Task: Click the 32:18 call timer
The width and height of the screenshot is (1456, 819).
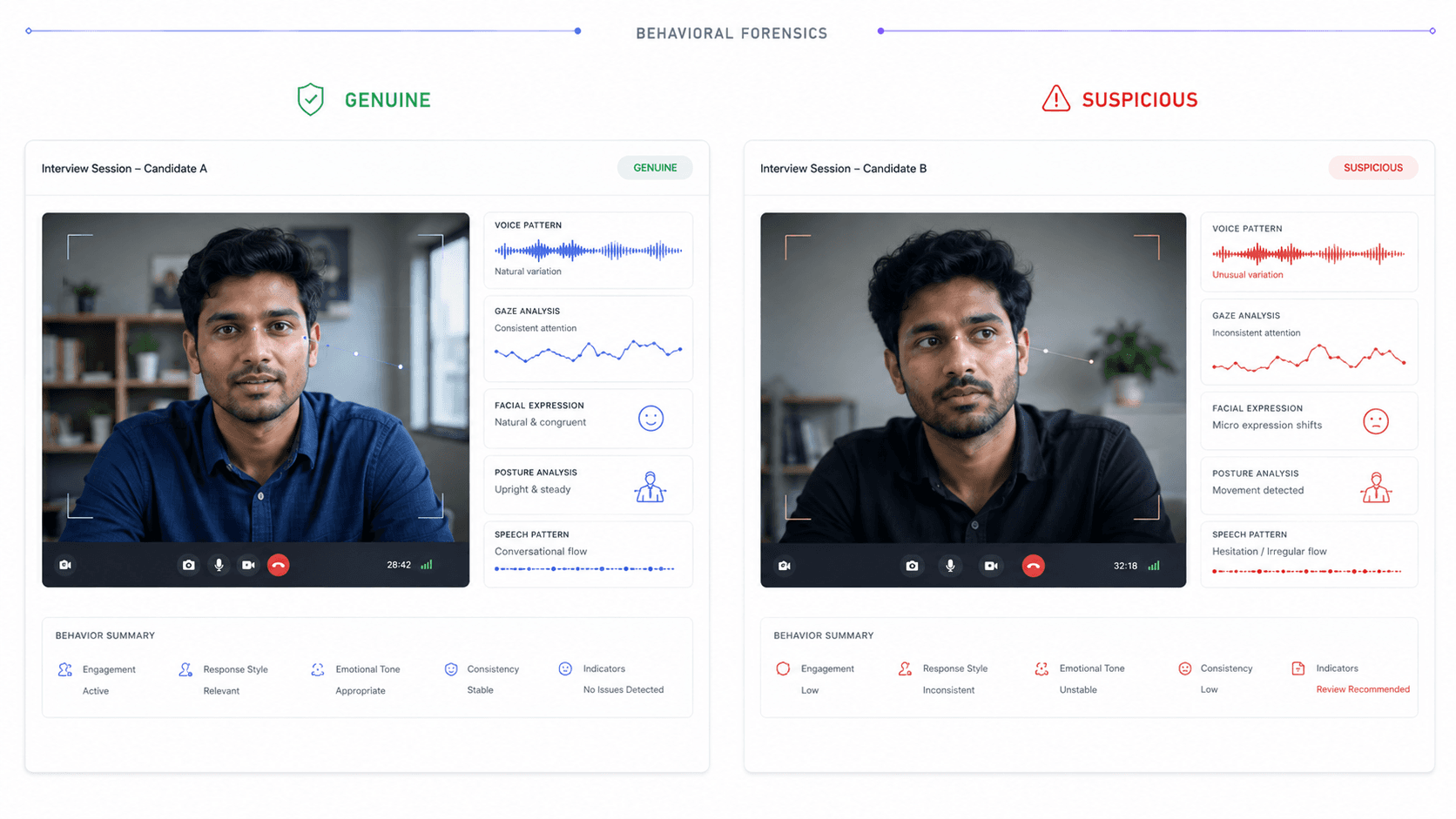Action: pyautogui.click(x=1125, y=566)
